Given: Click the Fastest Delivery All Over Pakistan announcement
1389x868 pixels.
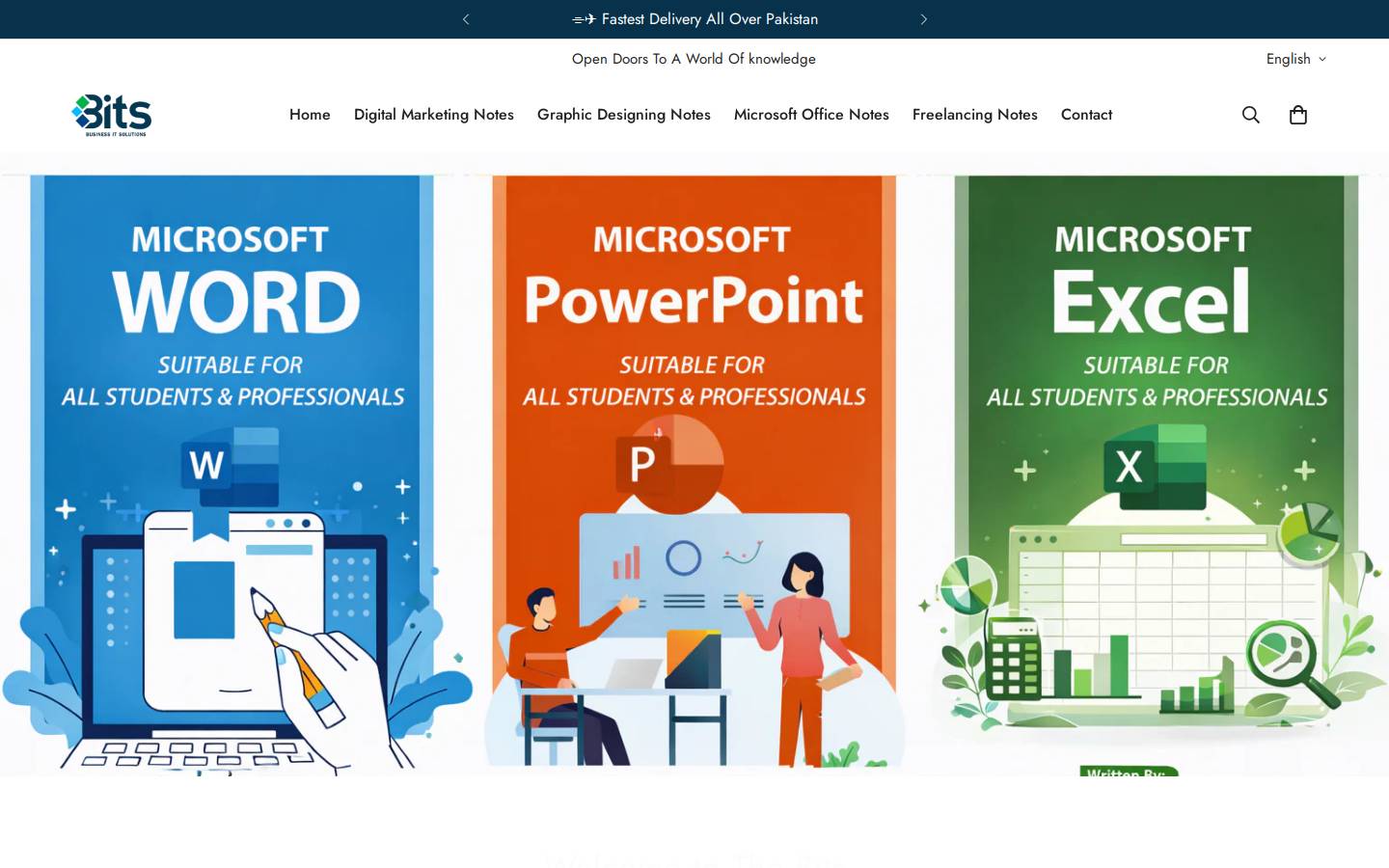Looking at the screenshot, I should click(x=694, y=19).
